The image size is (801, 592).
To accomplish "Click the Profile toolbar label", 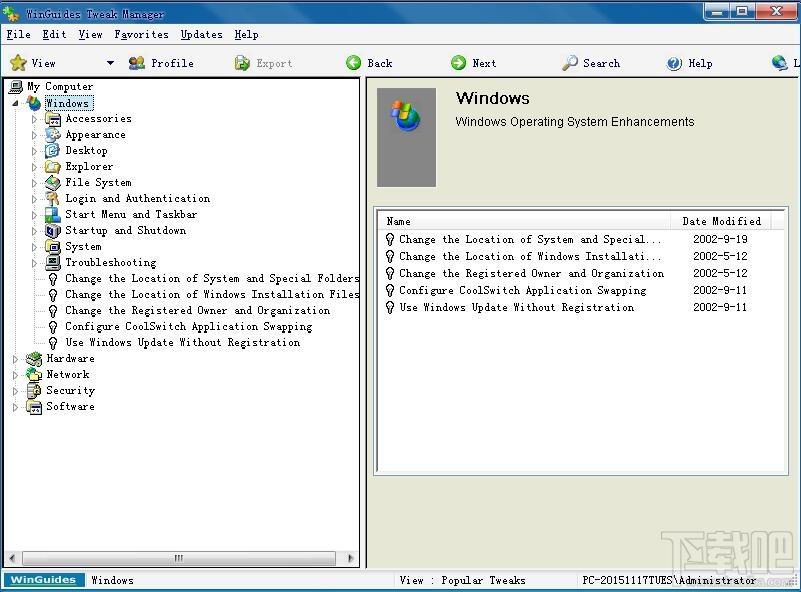I will [173, 63].
